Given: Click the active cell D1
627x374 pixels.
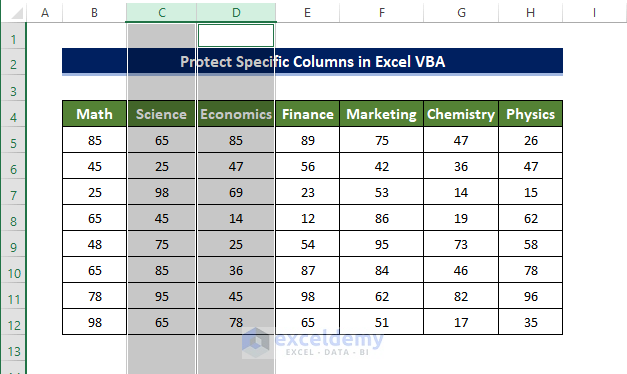Looking at the screenshot, I should (236, 36).
